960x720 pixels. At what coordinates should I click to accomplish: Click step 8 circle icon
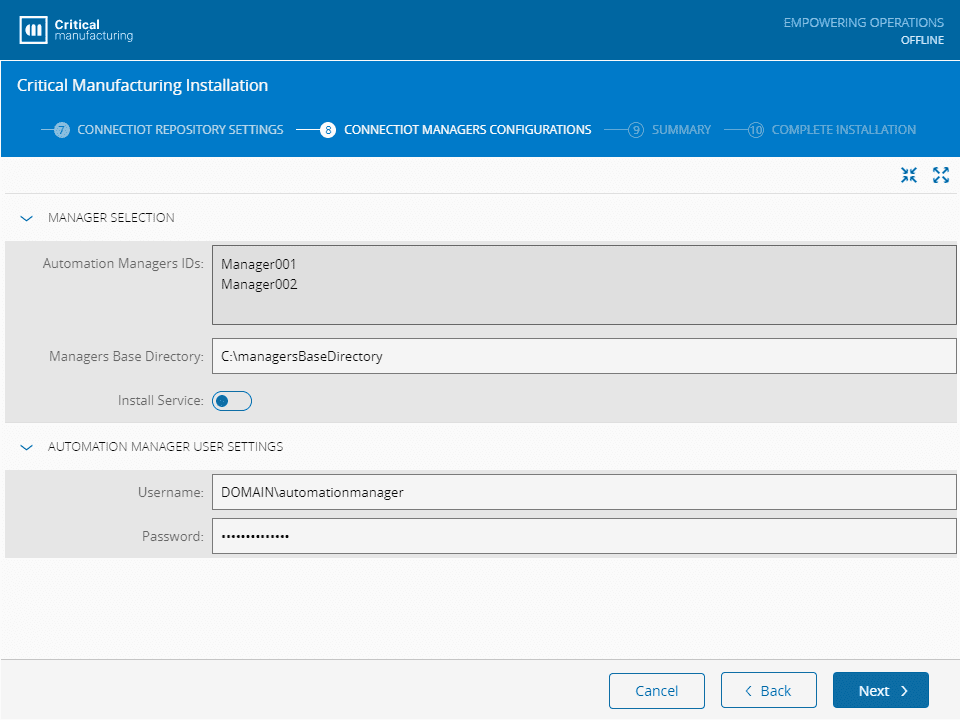[x=328, y=130]
